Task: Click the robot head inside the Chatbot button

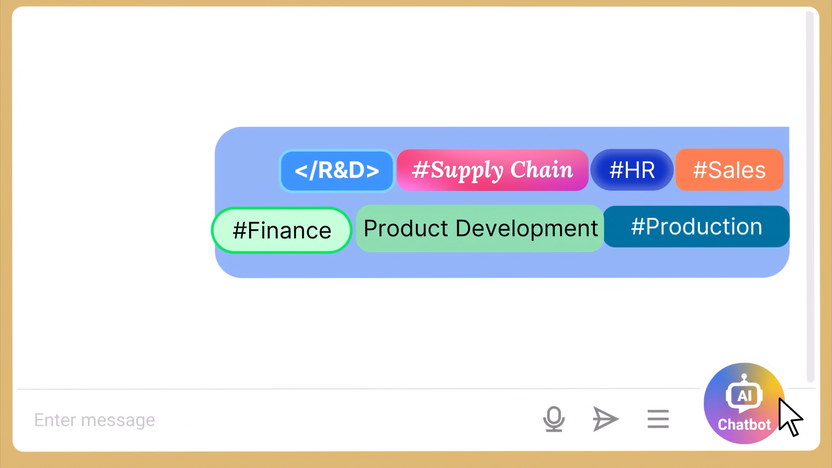Action: (x=744, y=394)
